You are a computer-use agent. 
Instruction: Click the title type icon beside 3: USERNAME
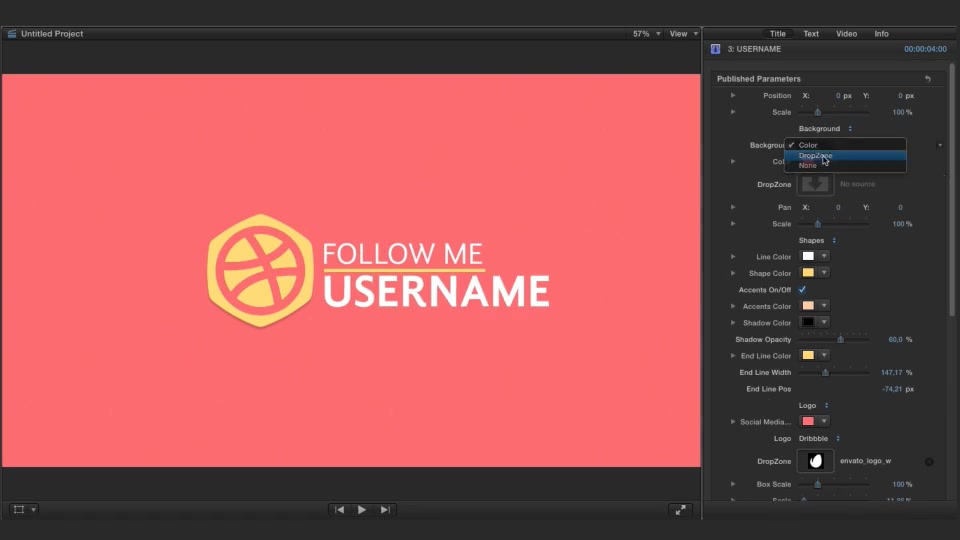[x=715, y=49]
